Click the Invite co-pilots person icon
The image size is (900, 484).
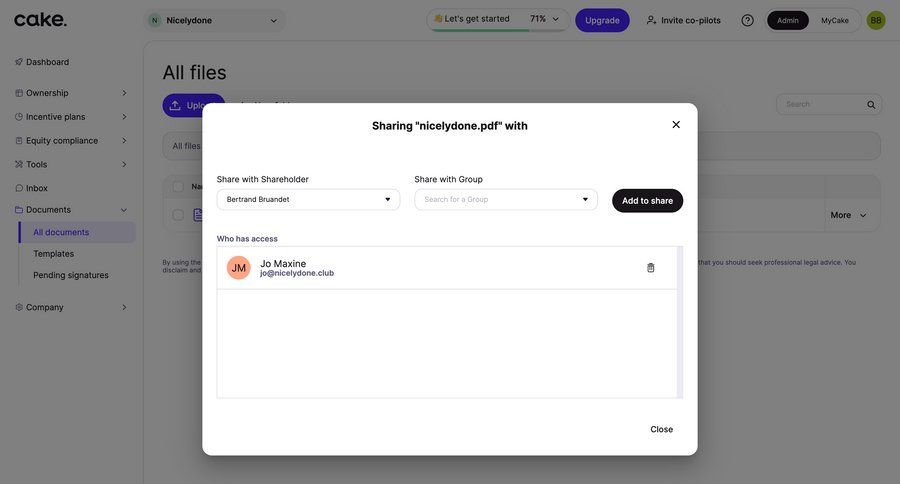pyautogui.click(x=652, y=20)
